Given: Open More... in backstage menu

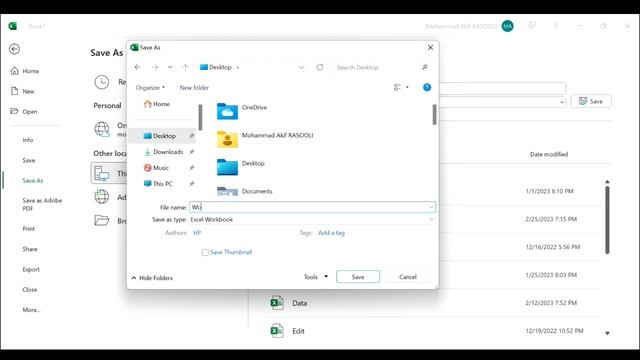Looking at the screenshot, I should coord(31,310).
